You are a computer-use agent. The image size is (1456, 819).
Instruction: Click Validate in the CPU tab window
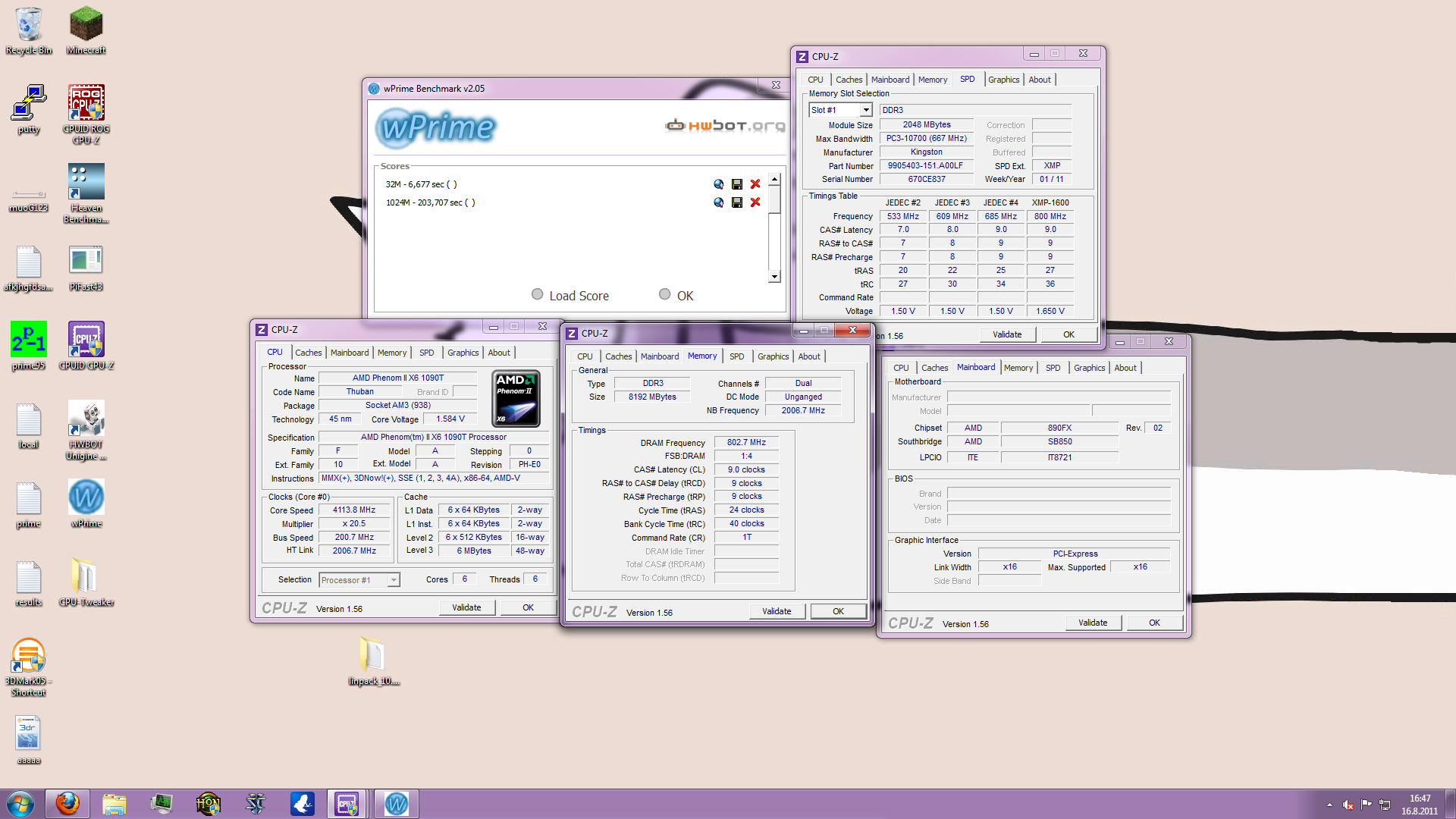466,607
